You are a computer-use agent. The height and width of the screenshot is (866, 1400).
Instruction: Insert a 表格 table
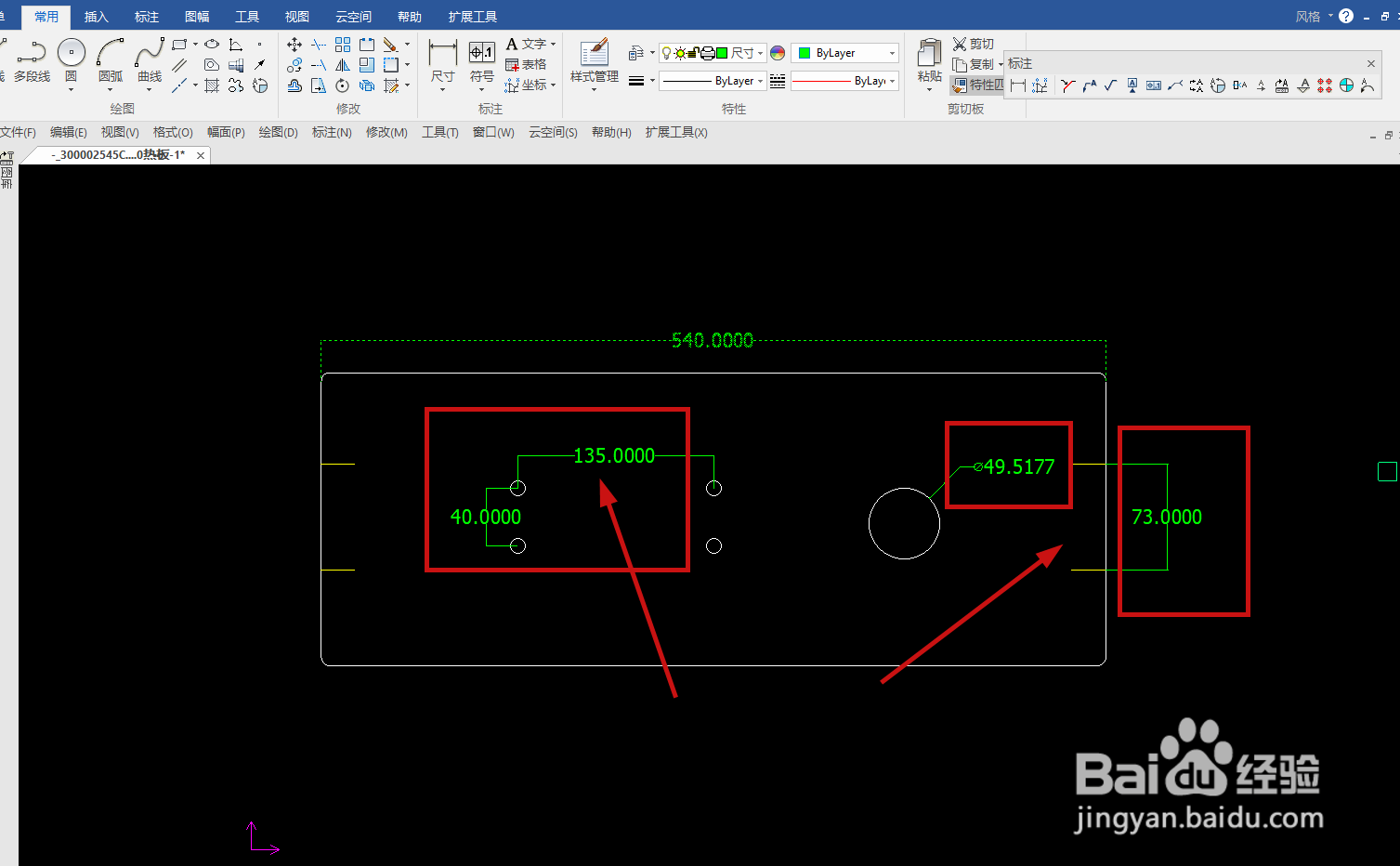pos(526,64)
